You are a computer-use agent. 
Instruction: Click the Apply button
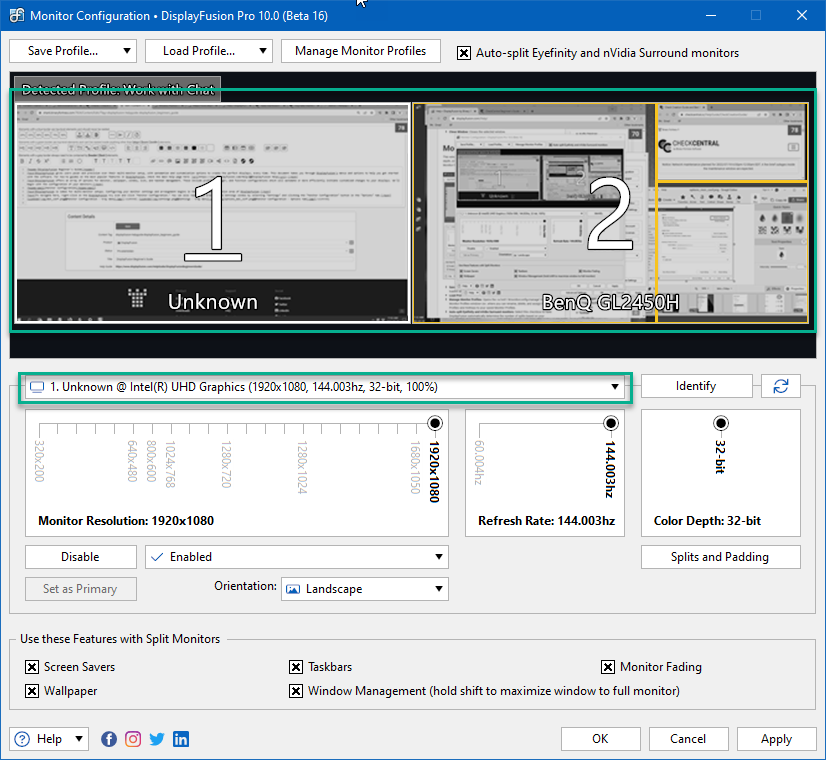coord(776,739)
